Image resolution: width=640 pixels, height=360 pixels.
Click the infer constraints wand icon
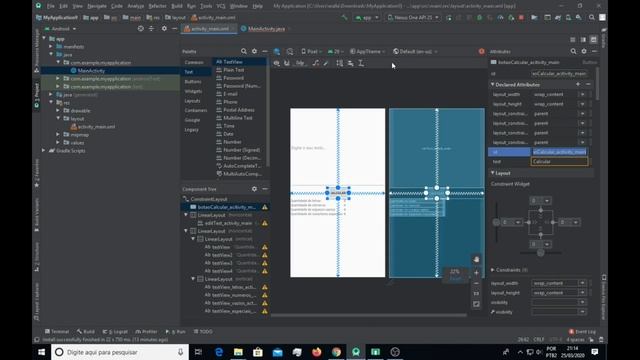coord(326,63)
